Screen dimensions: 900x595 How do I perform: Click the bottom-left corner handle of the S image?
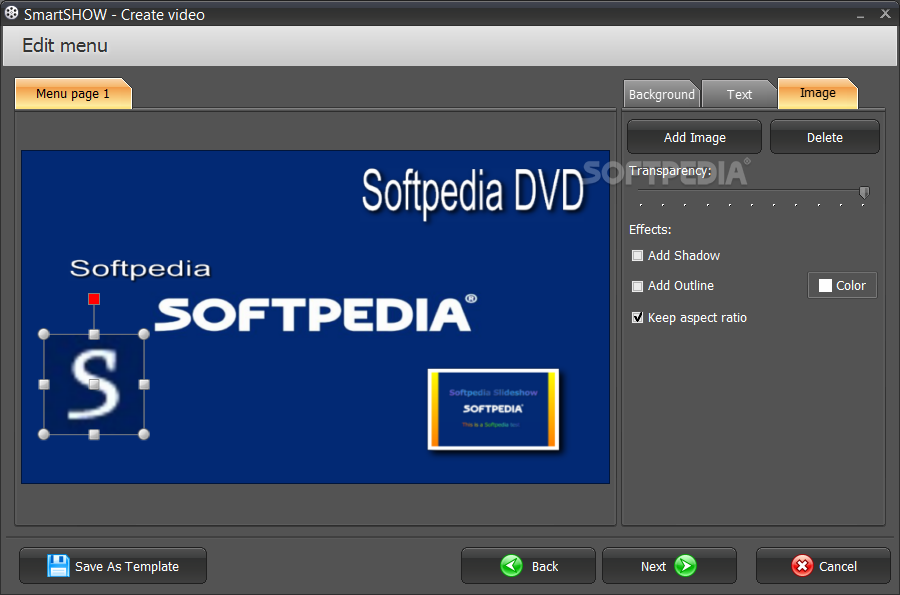click(x=44, y=434)
